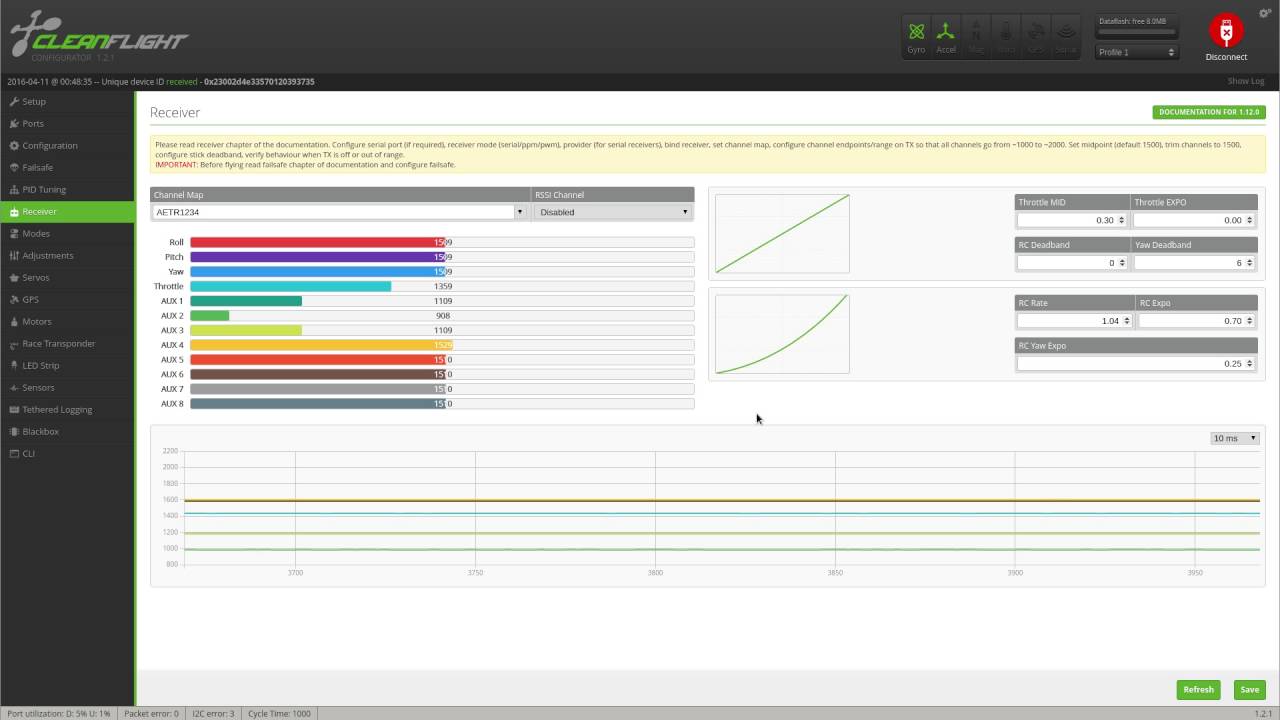Screen dimensions: 1280x720
Task: Click the Gyro sensor status icon
Action: click(916, 36)
